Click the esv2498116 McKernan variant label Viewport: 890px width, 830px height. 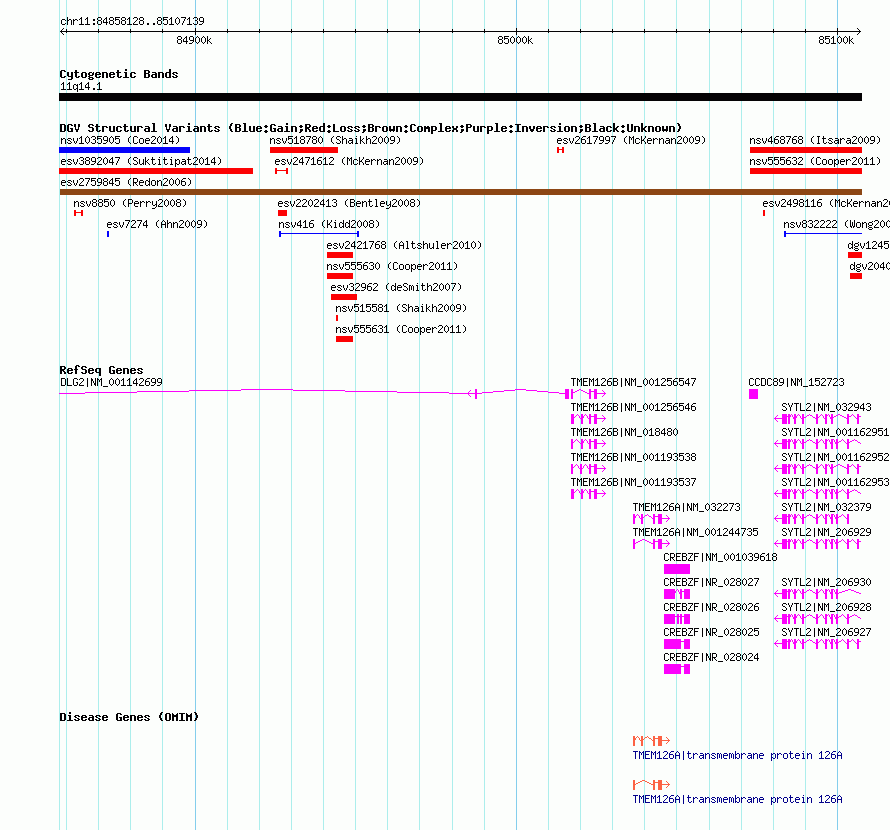click(826, 203)
